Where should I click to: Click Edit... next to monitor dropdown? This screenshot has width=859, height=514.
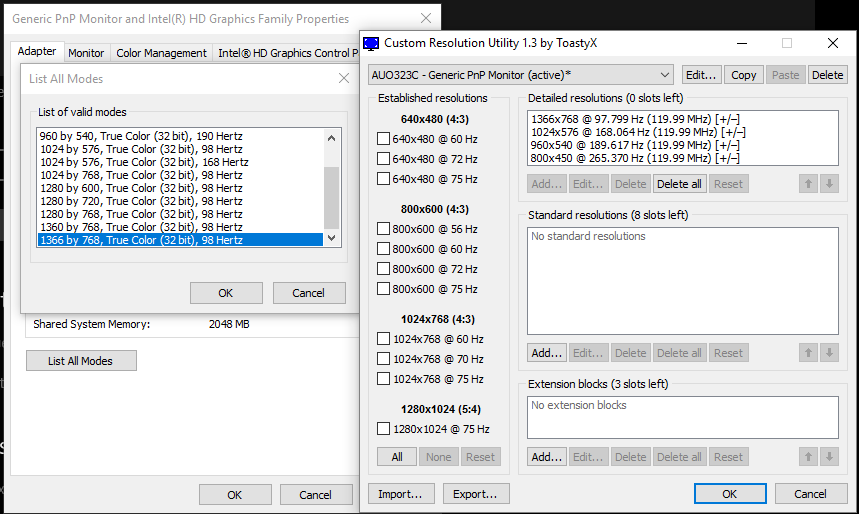(701, 75)
